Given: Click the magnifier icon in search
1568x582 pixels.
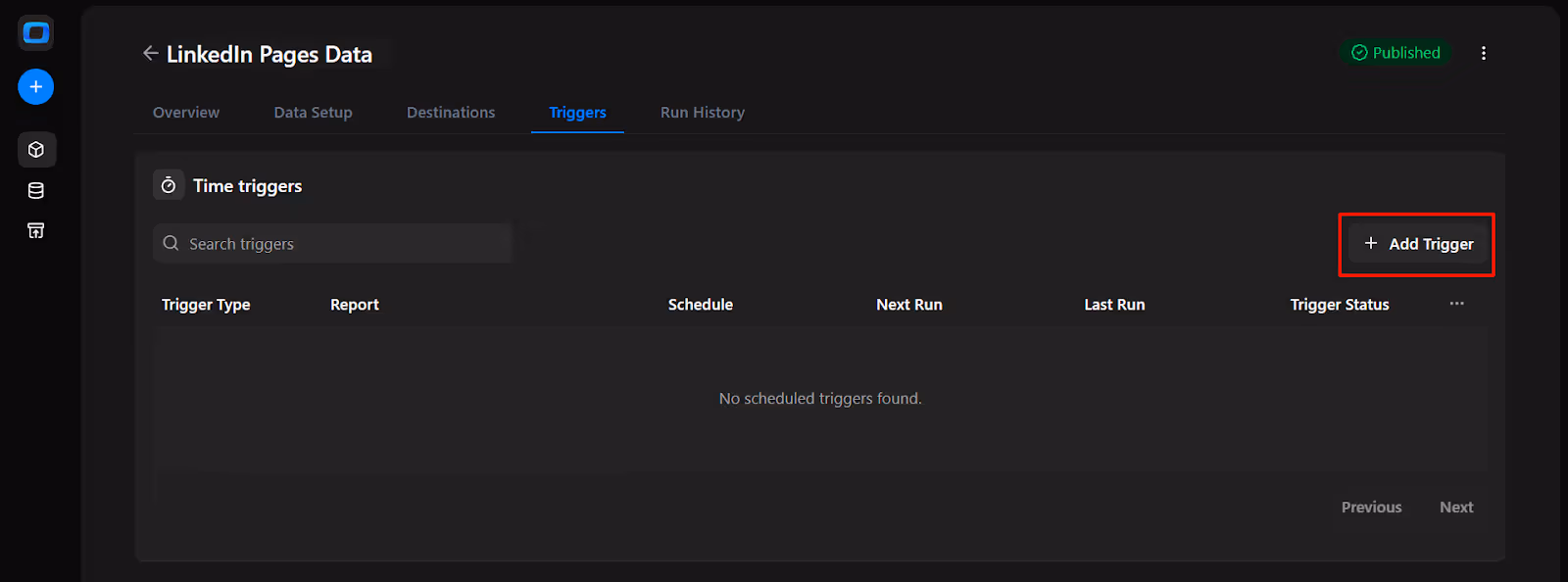Looking at the screenshot, I should click(171, 243).
